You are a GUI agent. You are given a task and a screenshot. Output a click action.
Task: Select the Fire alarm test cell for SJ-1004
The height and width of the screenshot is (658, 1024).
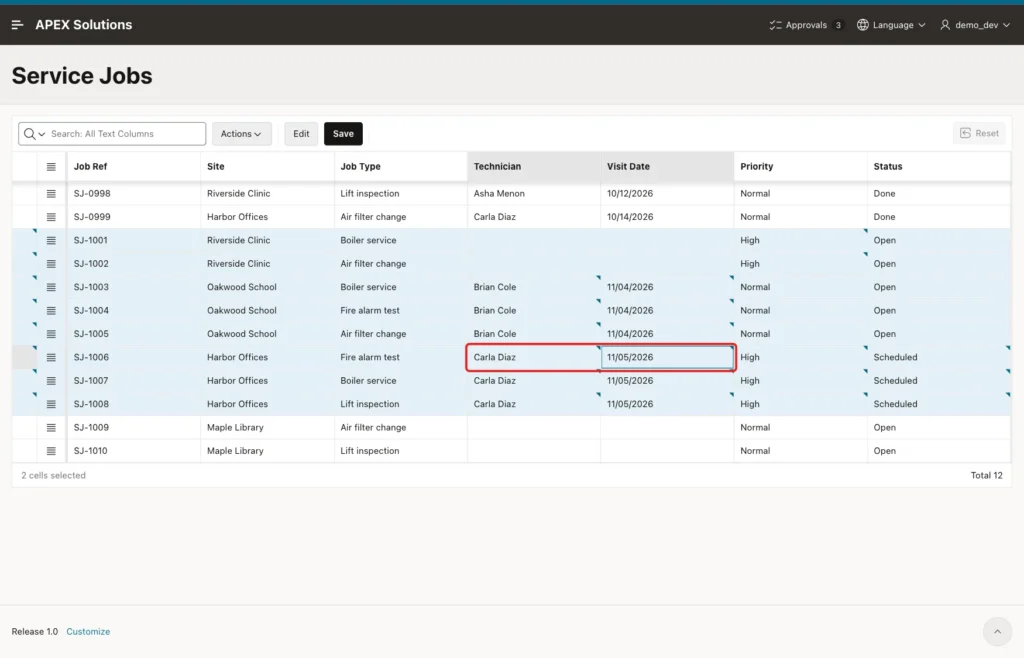tap(401, 311)
